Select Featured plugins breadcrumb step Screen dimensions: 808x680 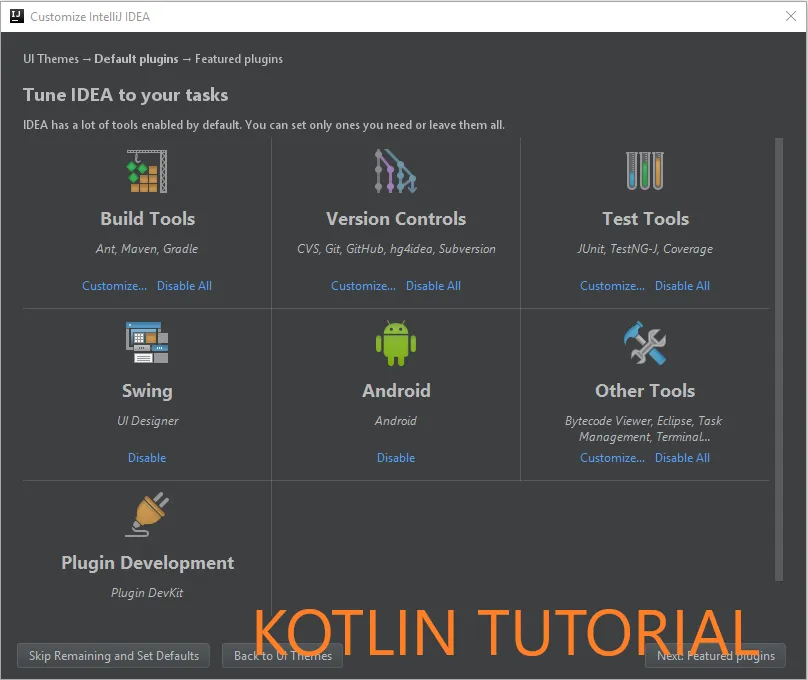pos(239,59)
